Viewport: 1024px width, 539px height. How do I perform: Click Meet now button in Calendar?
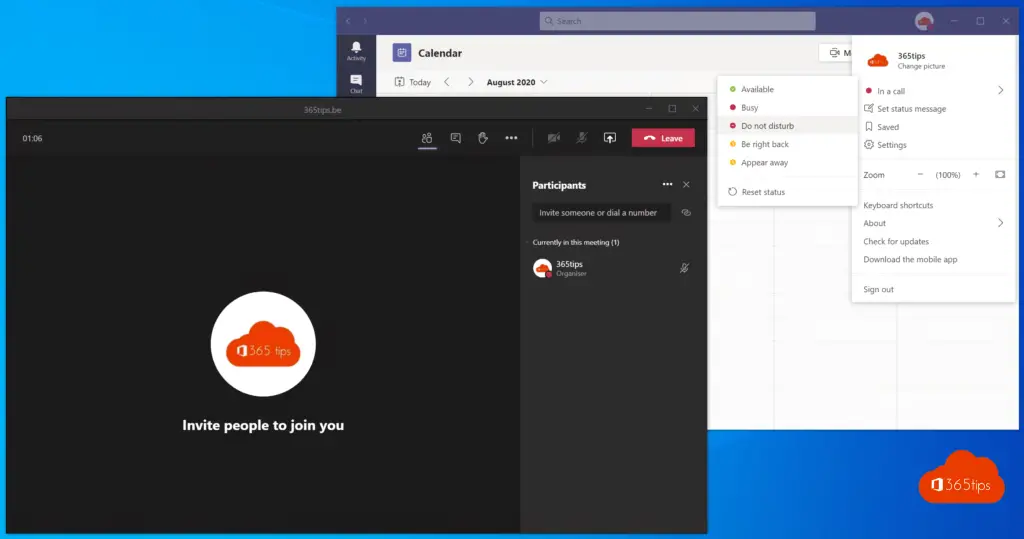pos(836,53)
